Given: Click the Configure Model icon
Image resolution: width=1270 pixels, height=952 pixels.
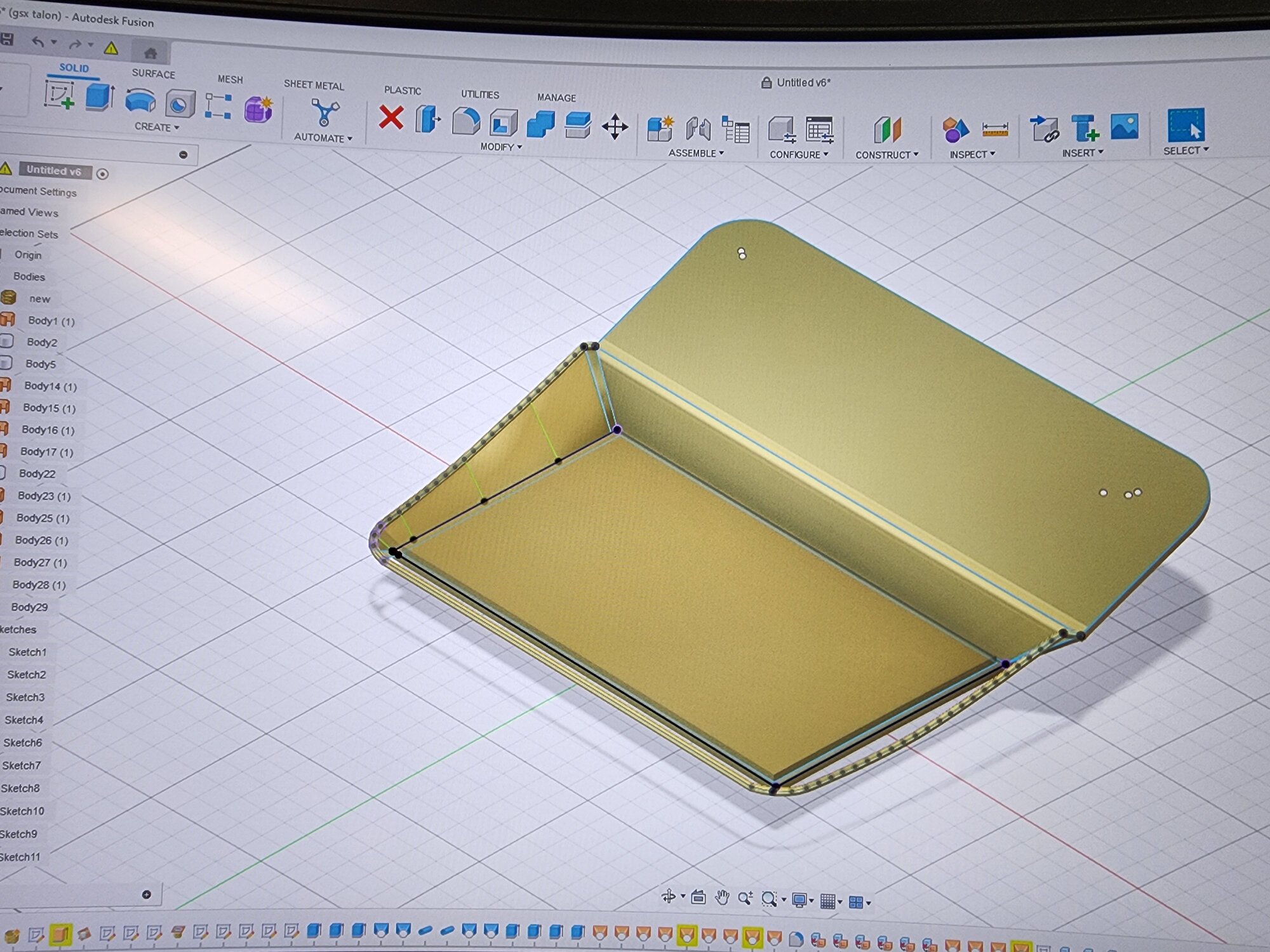Looking at the screenshot, I should pyautogui.click(x=782, y=130).
